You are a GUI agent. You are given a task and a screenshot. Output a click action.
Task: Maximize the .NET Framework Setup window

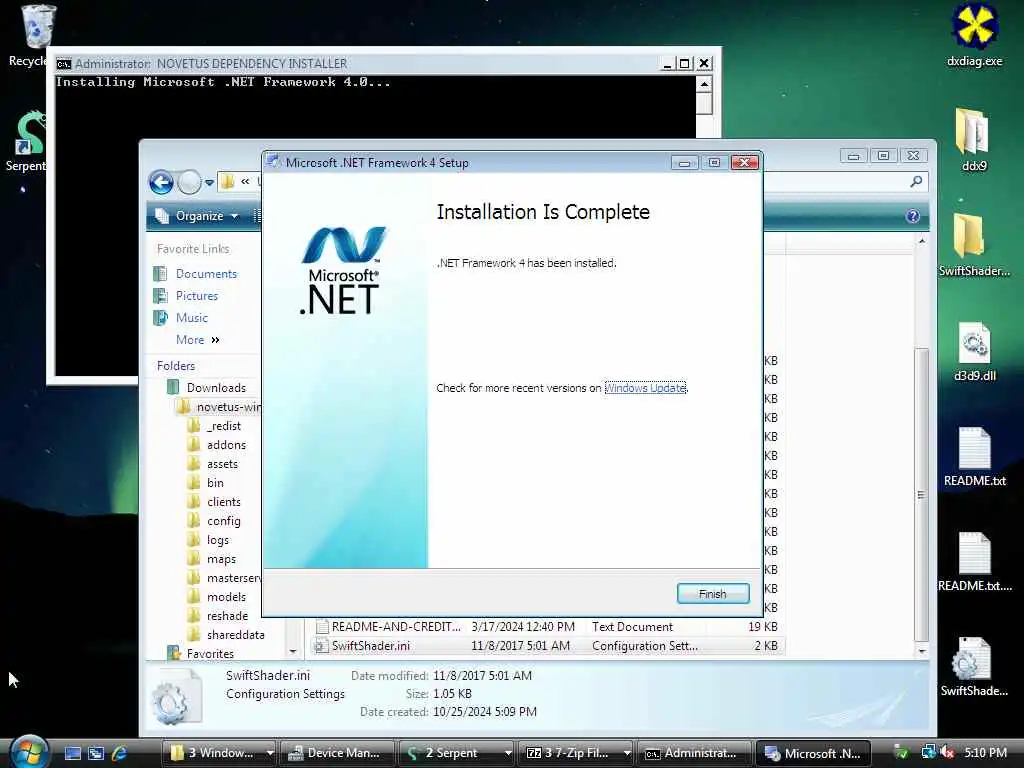[x=714, y=162]
